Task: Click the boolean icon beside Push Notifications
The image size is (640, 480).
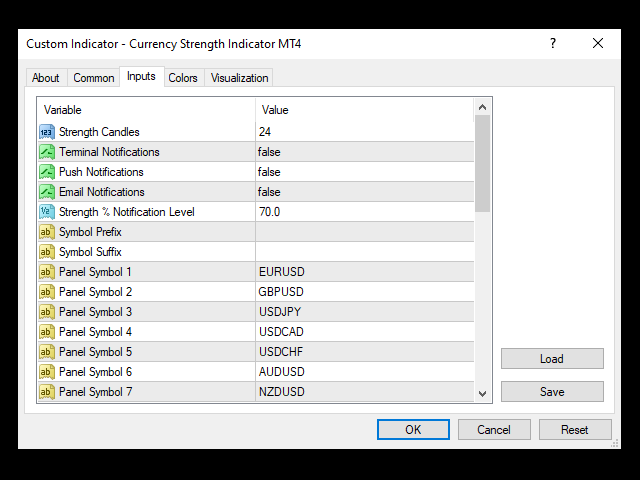Action: point(47,172)
